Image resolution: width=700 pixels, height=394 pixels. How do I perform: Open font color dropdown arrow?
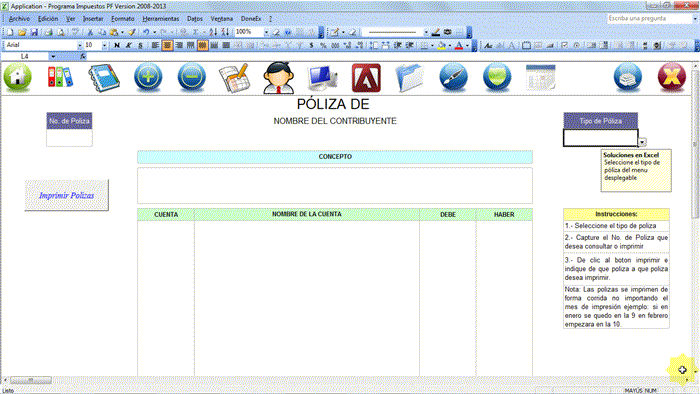[467, 45]
